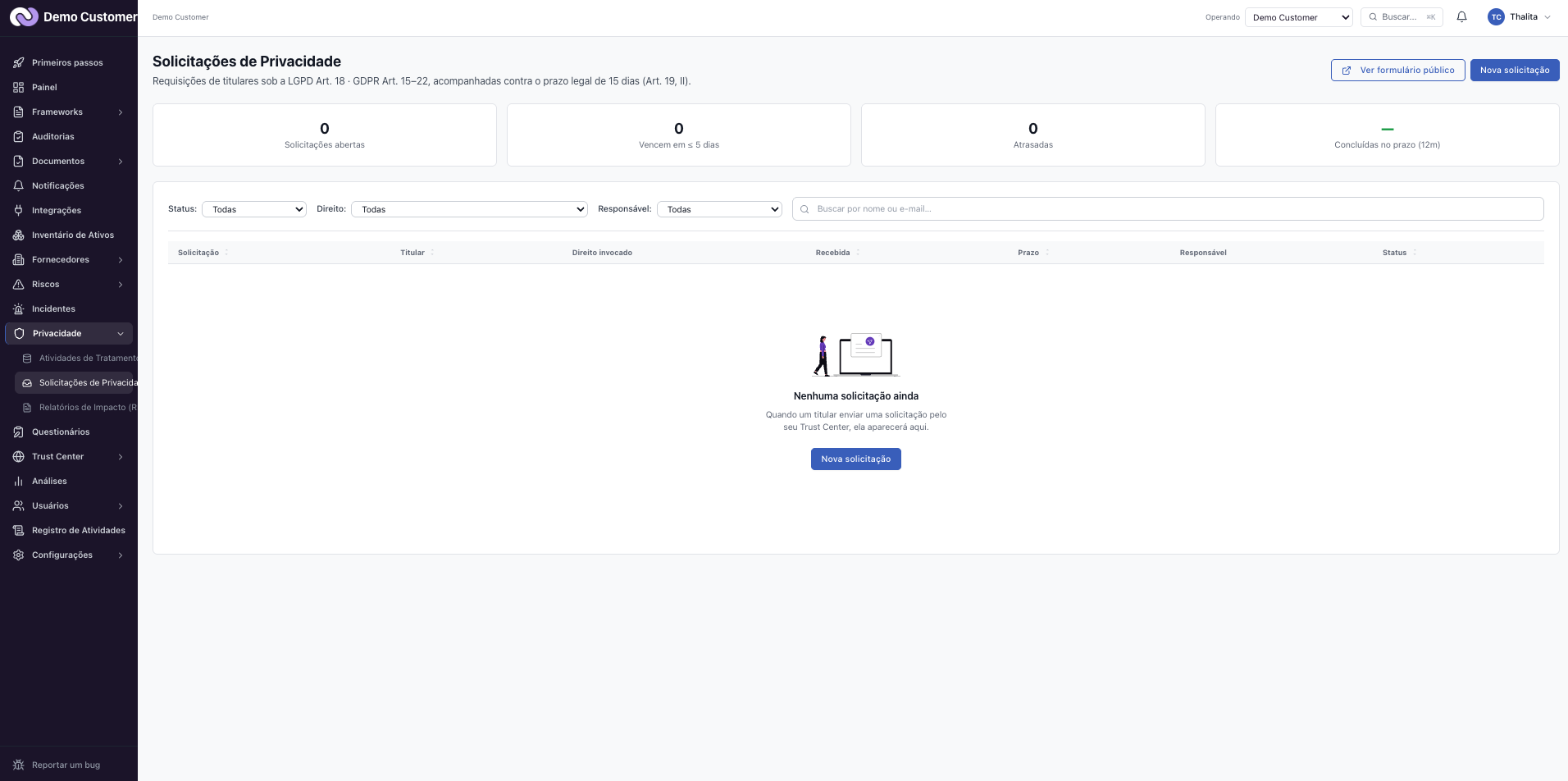Click the Demo Customer logo icon
The height and width of the screenshot is (781, 1568).
(24, 16)
